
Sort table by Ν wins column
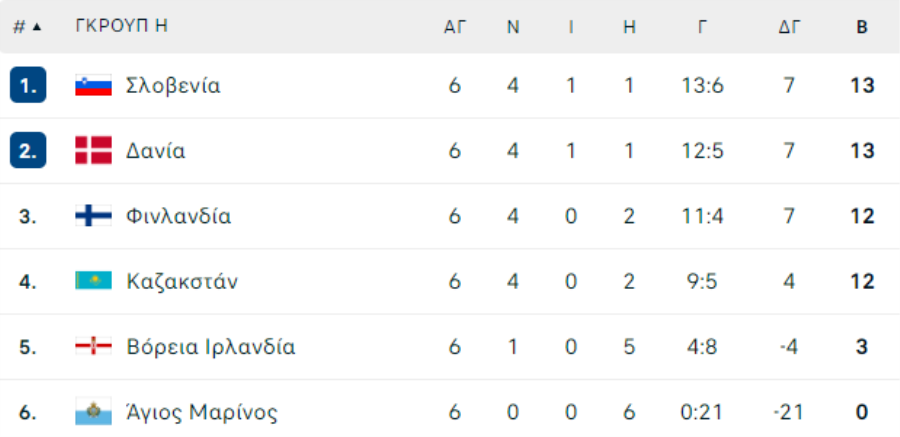tap(513, 27)
